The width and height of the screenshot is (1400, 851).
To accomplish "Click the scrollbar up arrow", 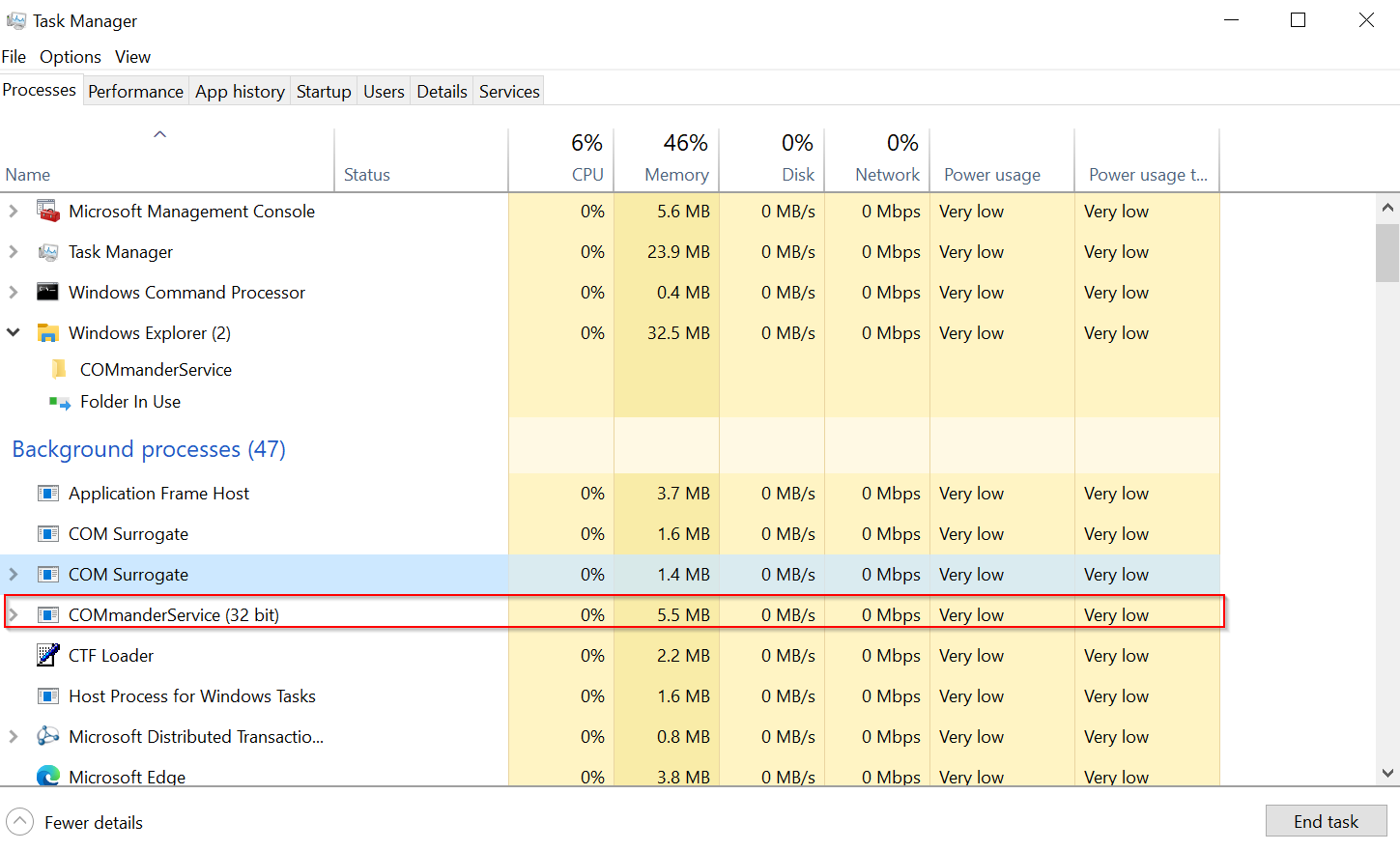I will tap(1387, 208).
